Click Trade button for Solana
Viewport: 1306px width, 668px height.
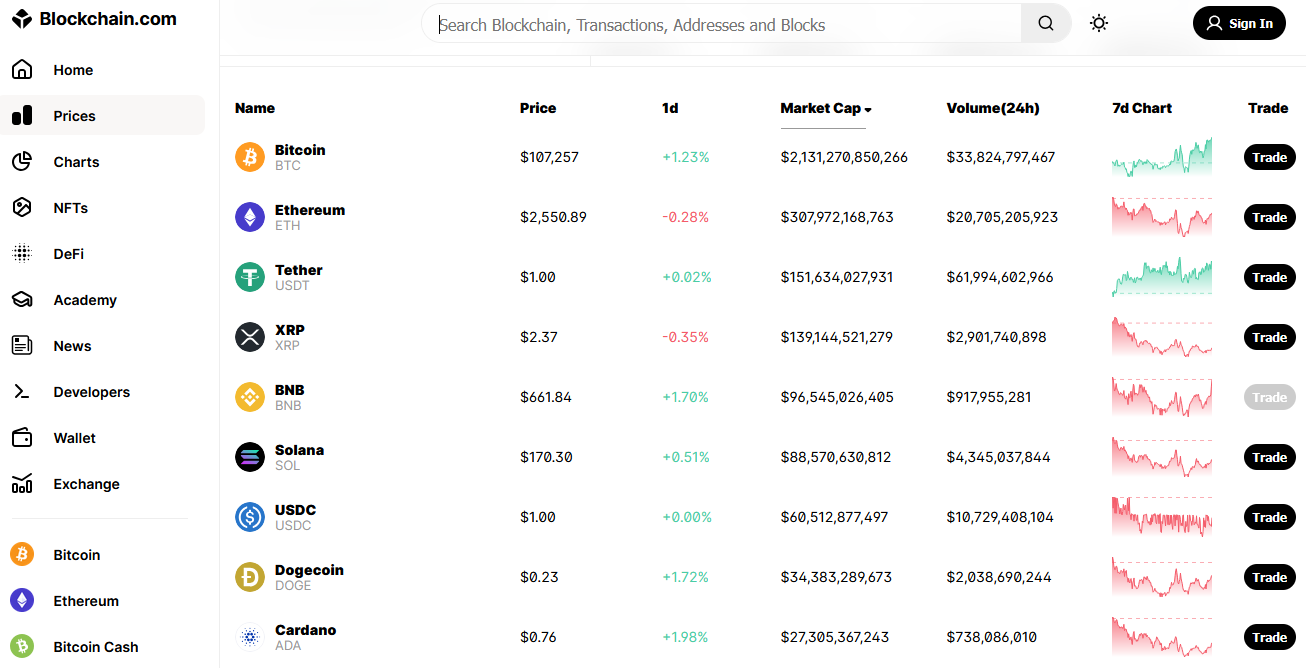(x=1270, y=457)
